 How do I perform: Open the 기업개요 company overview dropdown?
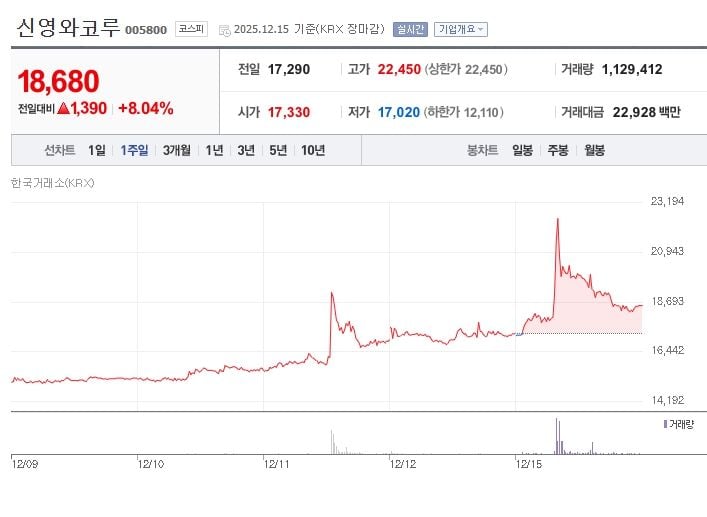point(461,29)
